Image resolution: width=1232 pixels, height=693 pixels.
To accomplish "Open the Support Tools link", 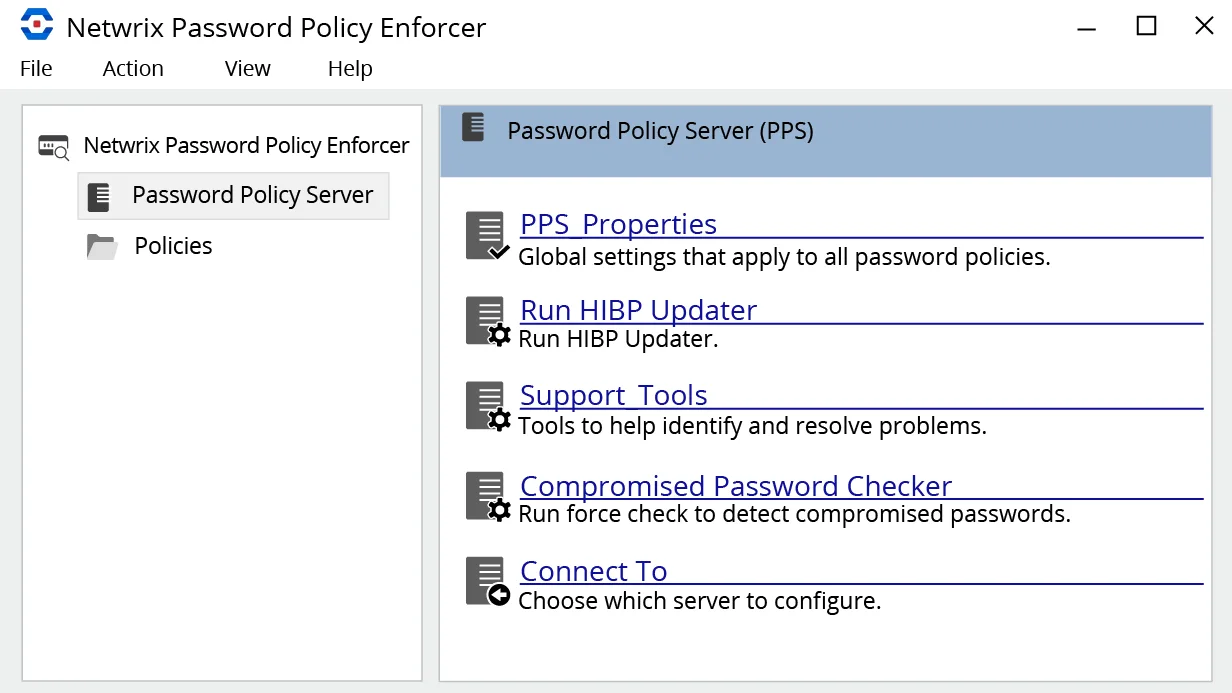I will [613, 395].
